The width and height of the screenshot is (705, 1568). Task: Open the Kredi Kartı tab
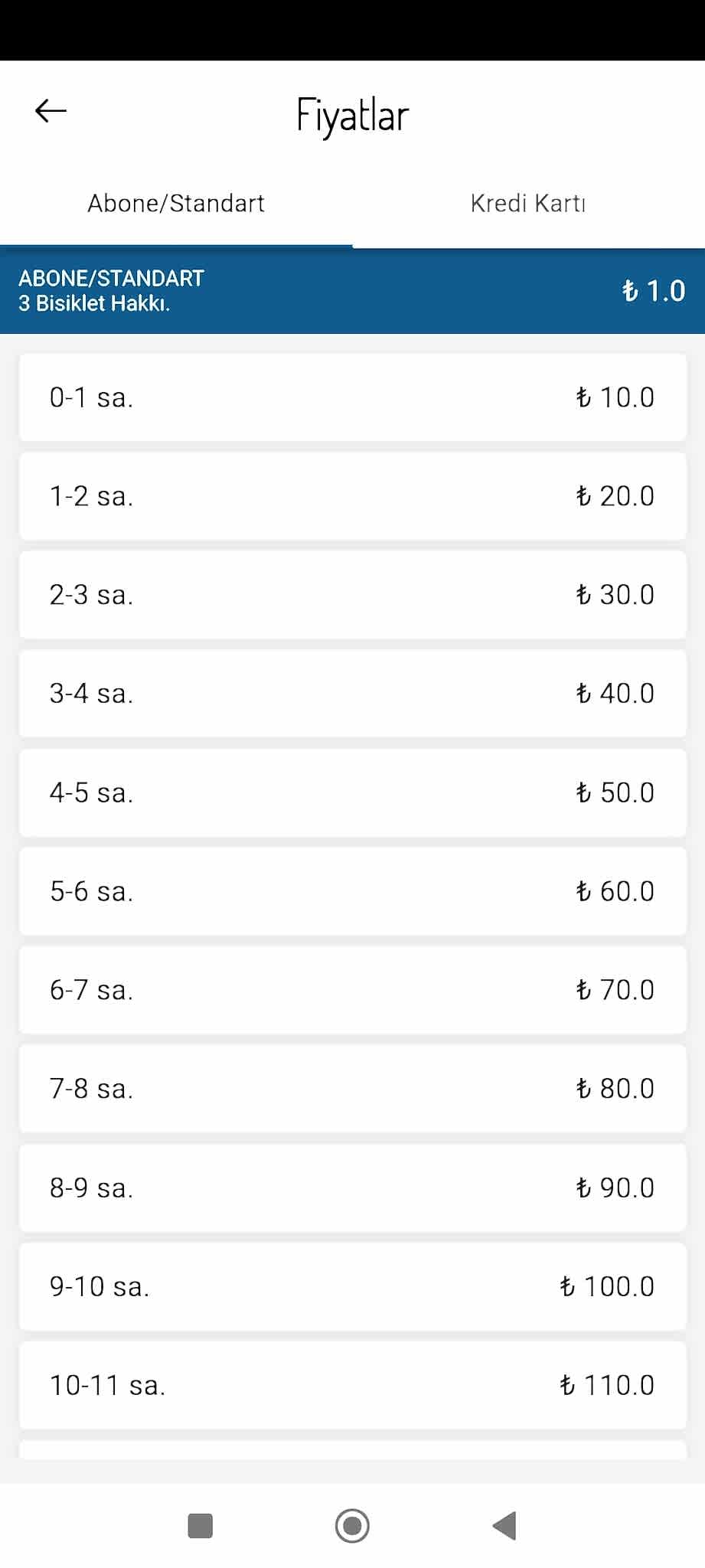[x=528, y=204]
